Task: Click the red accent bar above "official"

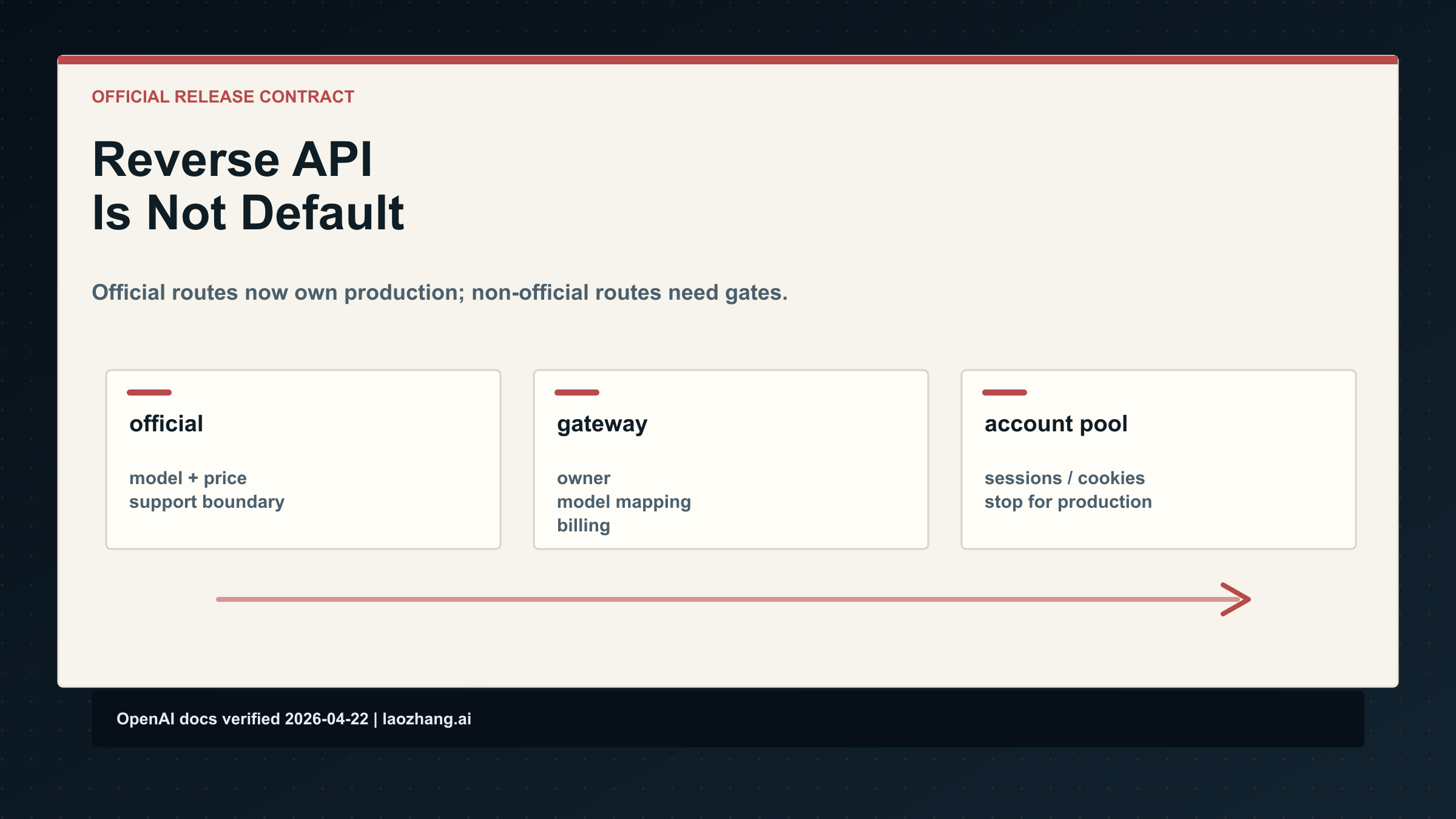Action: pos(150,393)
